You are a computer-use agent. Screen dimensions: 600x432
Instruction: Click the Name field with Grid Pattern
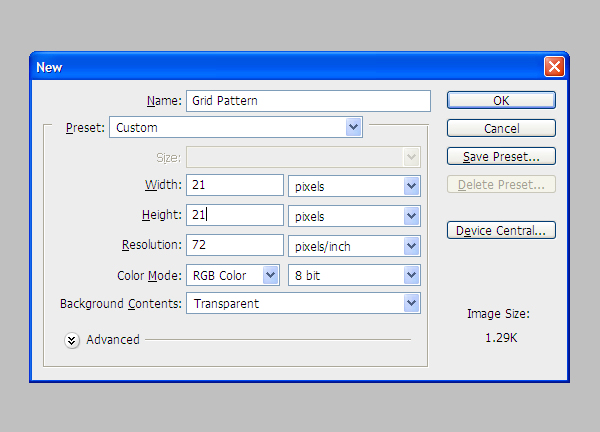(x=308, y=101)
